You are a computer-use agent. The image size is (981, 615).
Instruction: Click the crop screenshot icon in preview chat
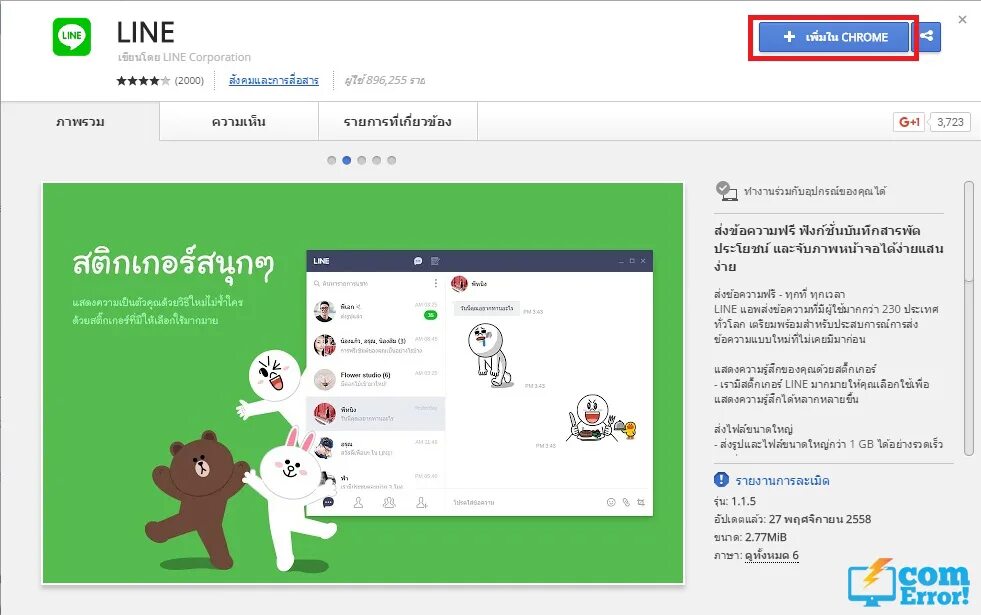click(x=641, y=502)
